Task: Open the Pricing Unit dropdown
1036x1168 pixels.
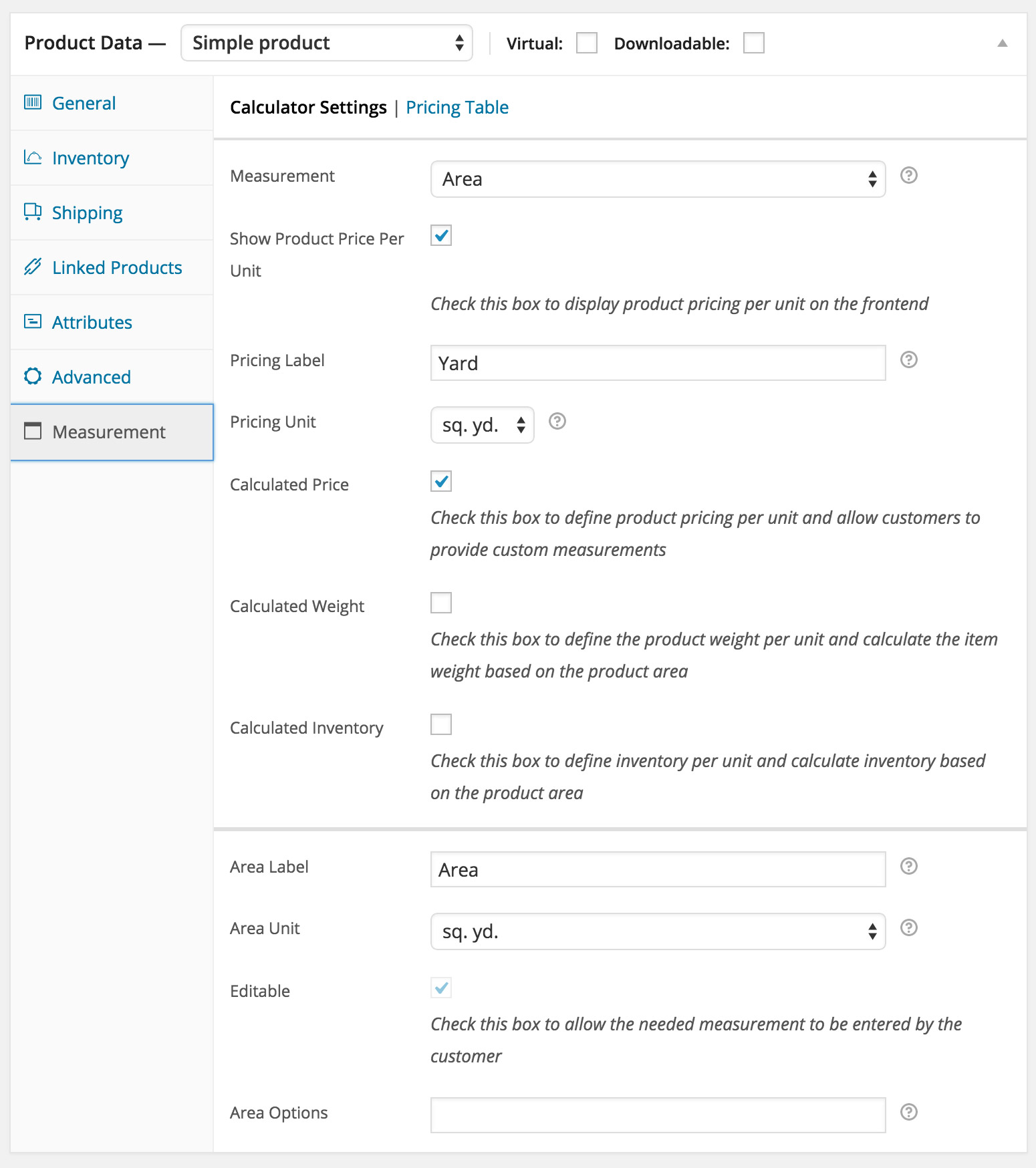Action: [482, 426]
